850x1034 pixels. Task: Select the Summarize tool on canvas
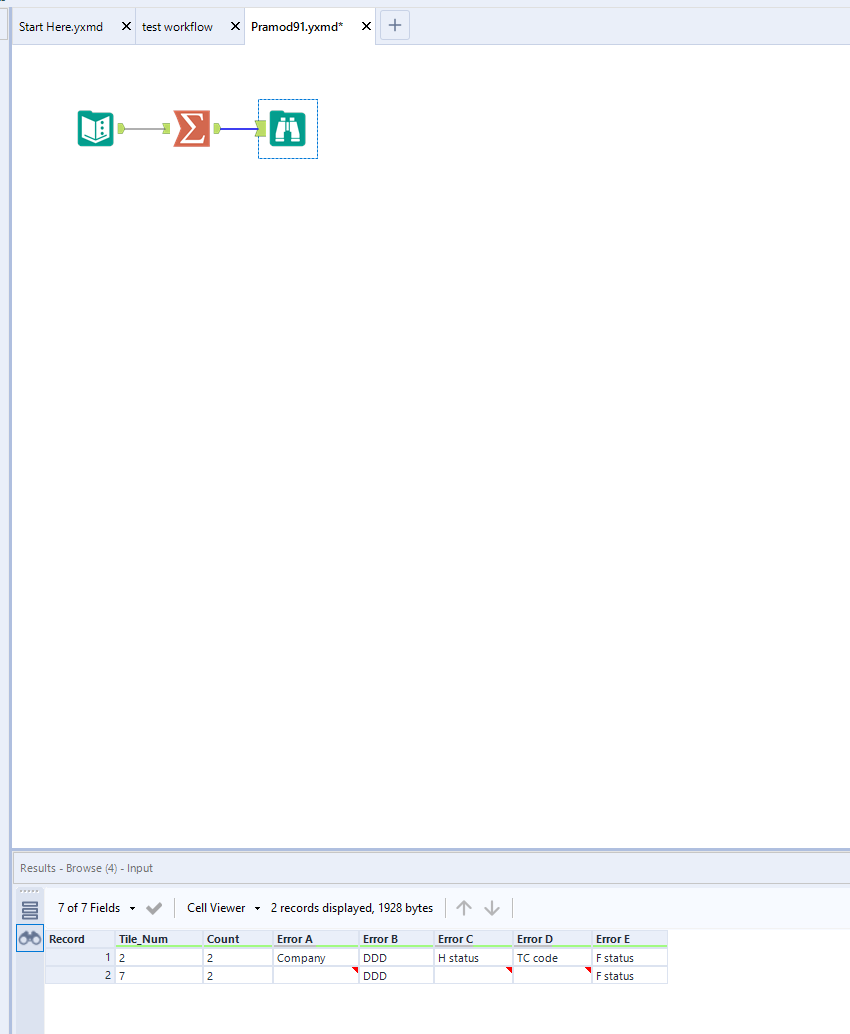190,128
